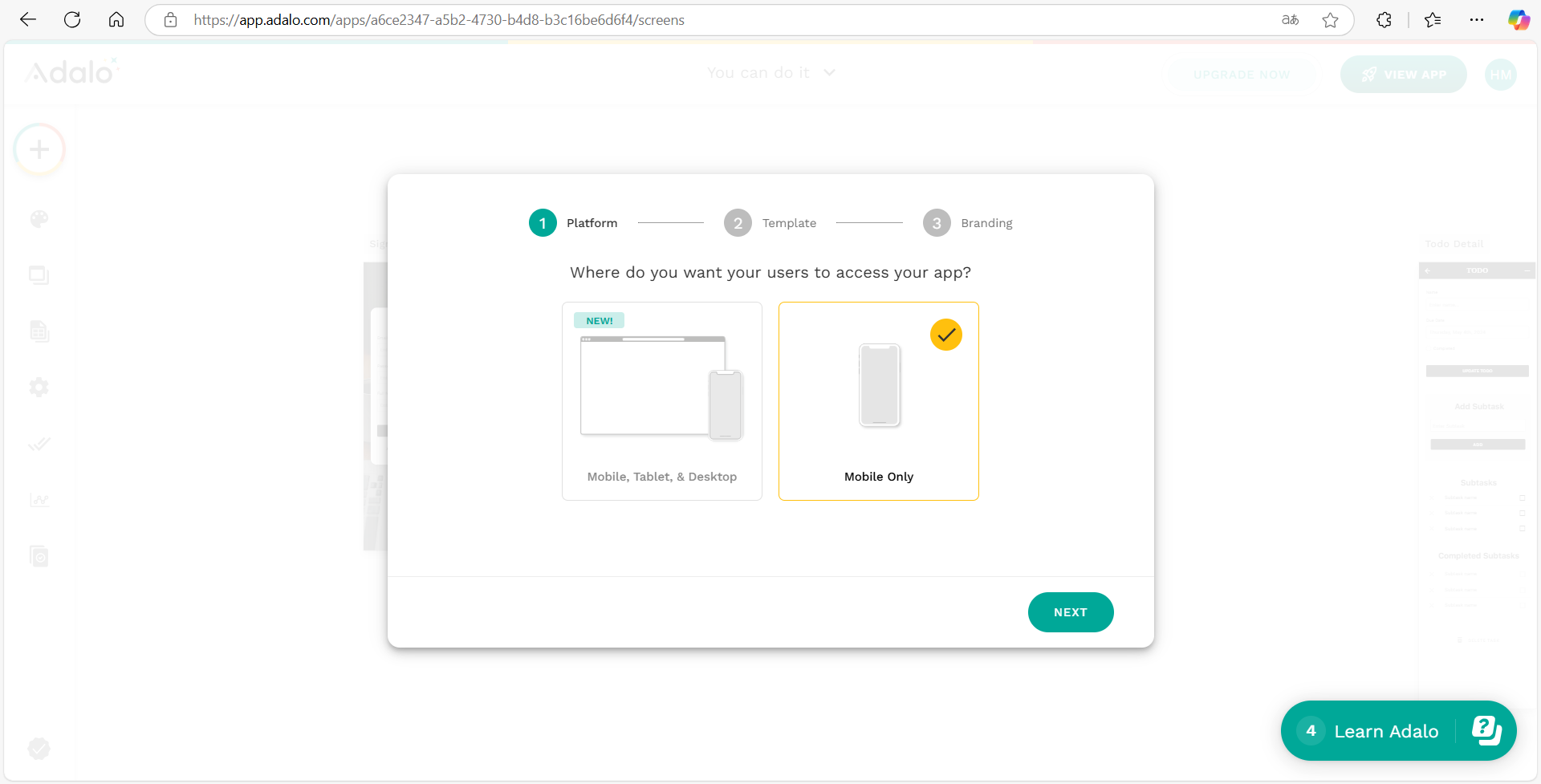Click the Upgrade Now button
Image resolution: width=1541 pixels, height=784 pixels.
point(1242,75)
